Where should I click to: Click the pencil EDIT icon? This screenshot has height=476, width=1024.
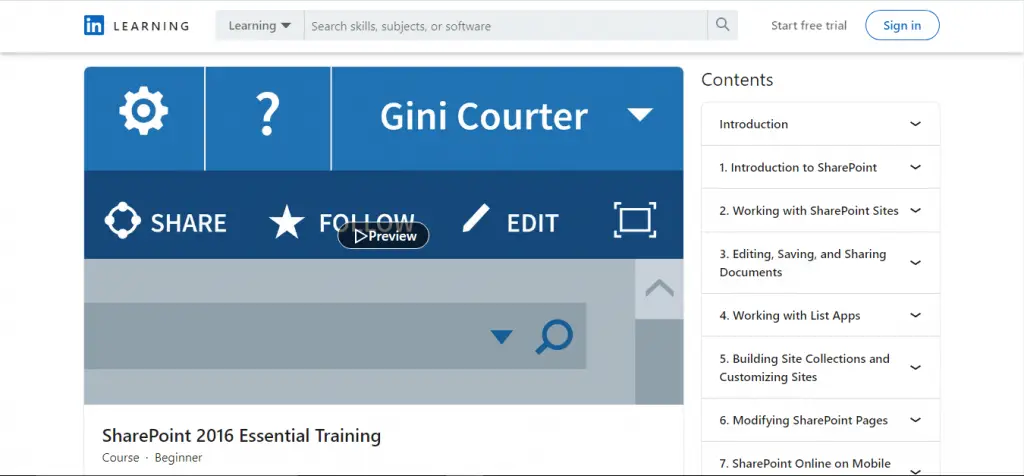coord(477,219)
